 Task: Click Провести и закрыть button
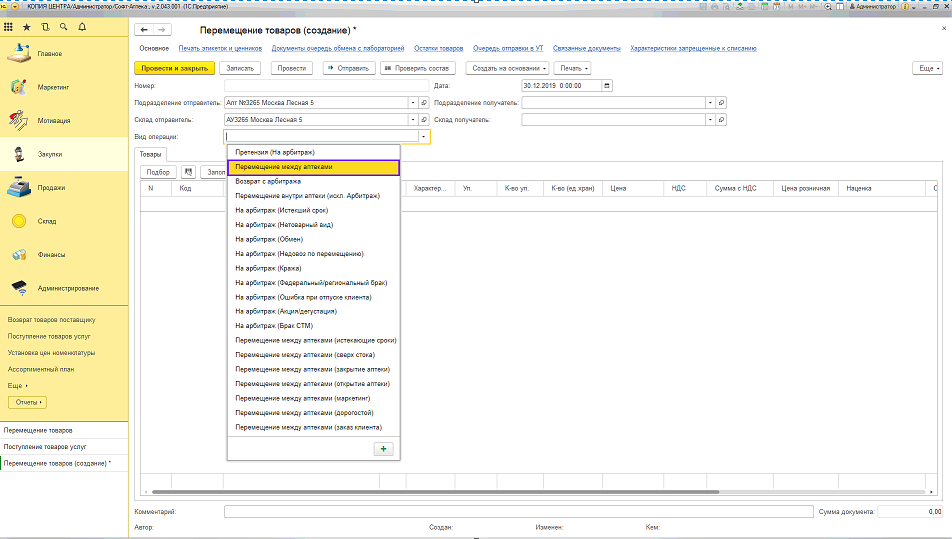point(173,68)
